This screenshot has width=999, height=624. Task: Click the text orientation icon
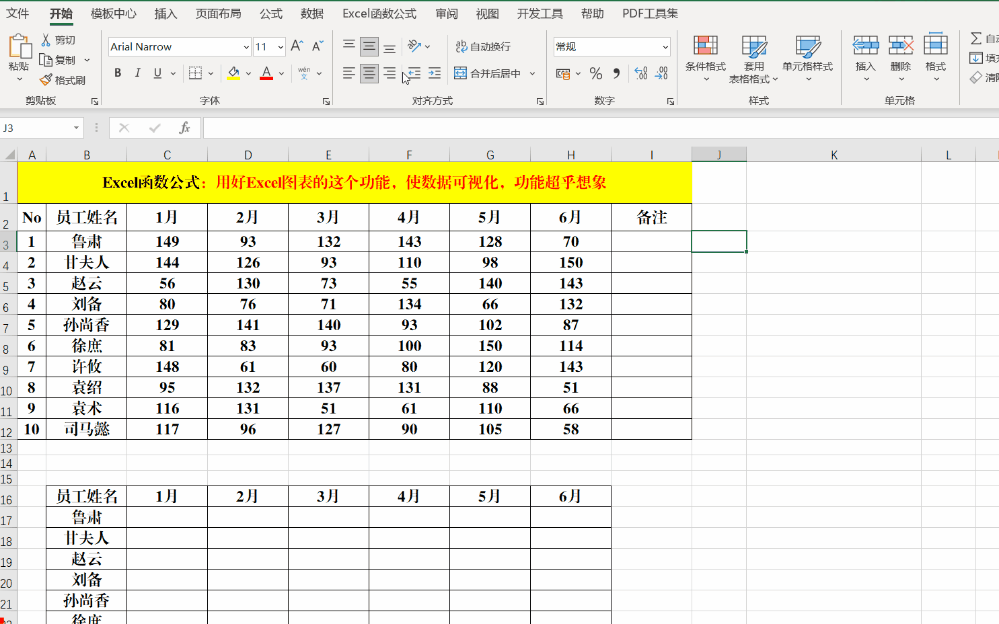coord(415,46)
